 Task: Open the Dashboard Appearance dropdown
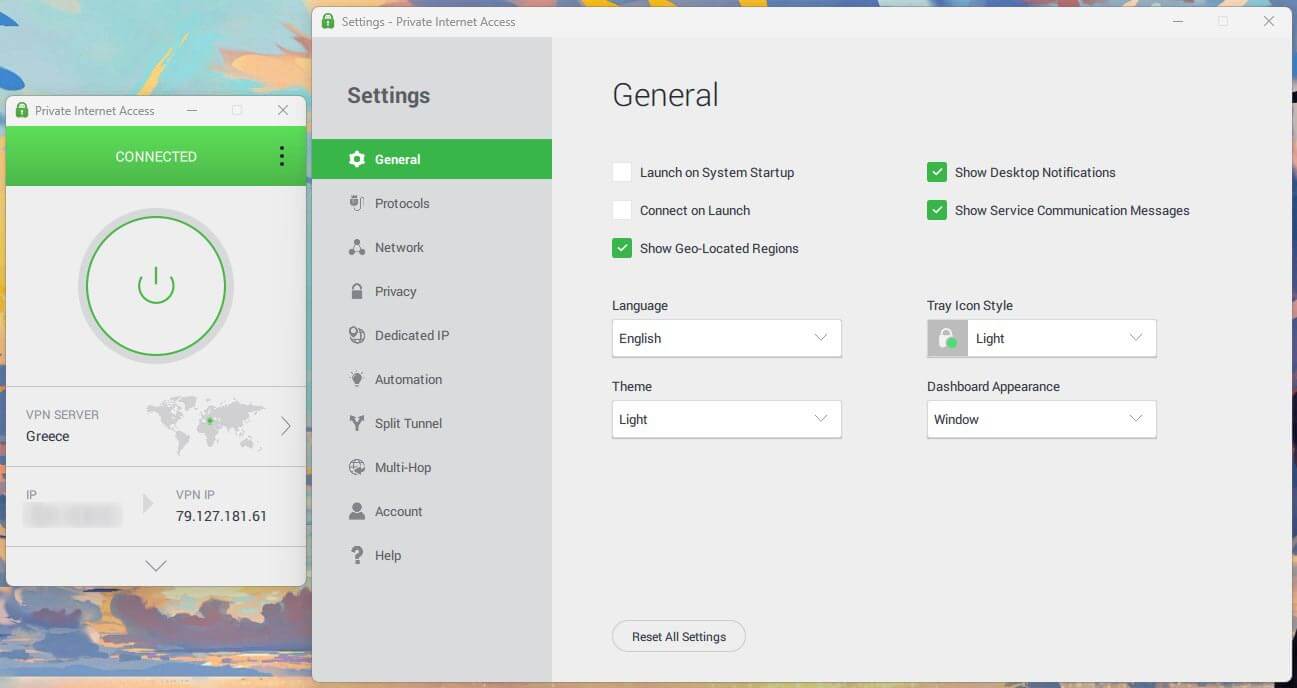[x=1042, y=419]
